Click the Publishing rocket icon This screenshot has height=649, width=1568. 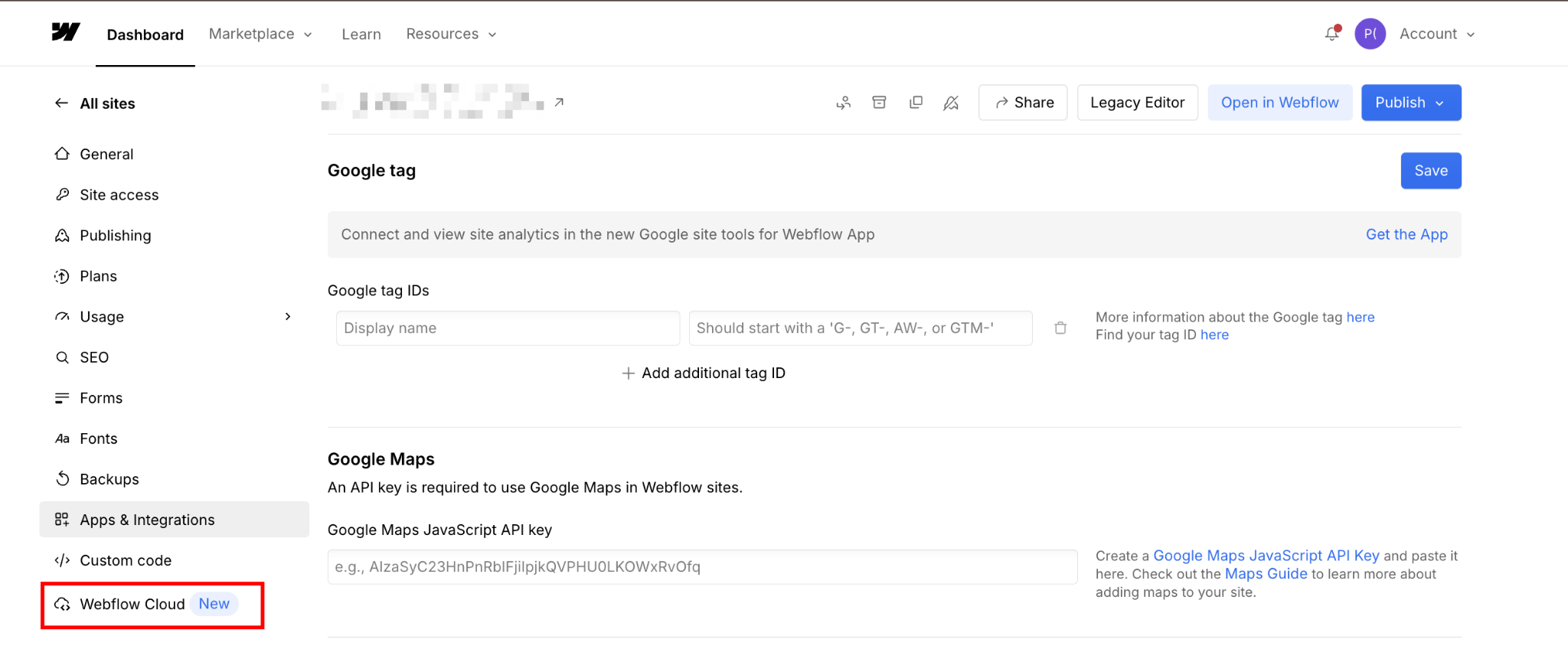pos(62,235)
